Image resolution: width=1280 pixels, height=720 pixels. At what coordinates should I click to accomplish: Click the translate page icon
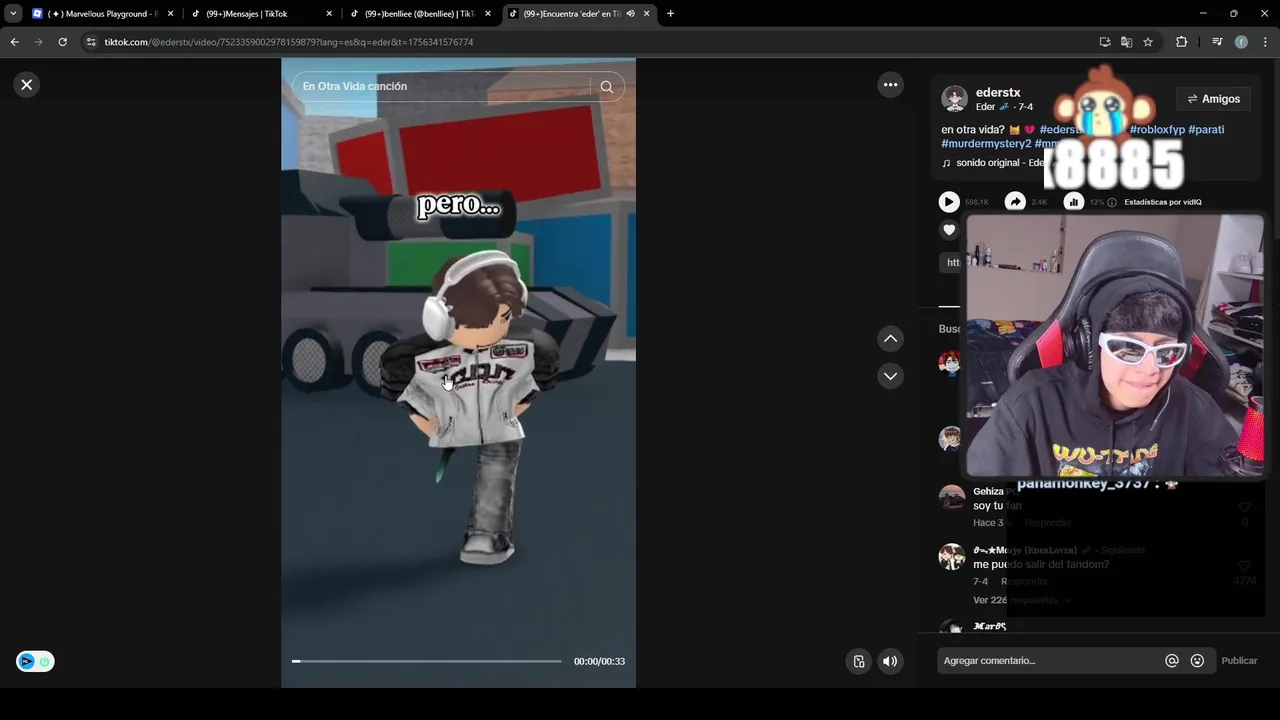(1127, 42)
